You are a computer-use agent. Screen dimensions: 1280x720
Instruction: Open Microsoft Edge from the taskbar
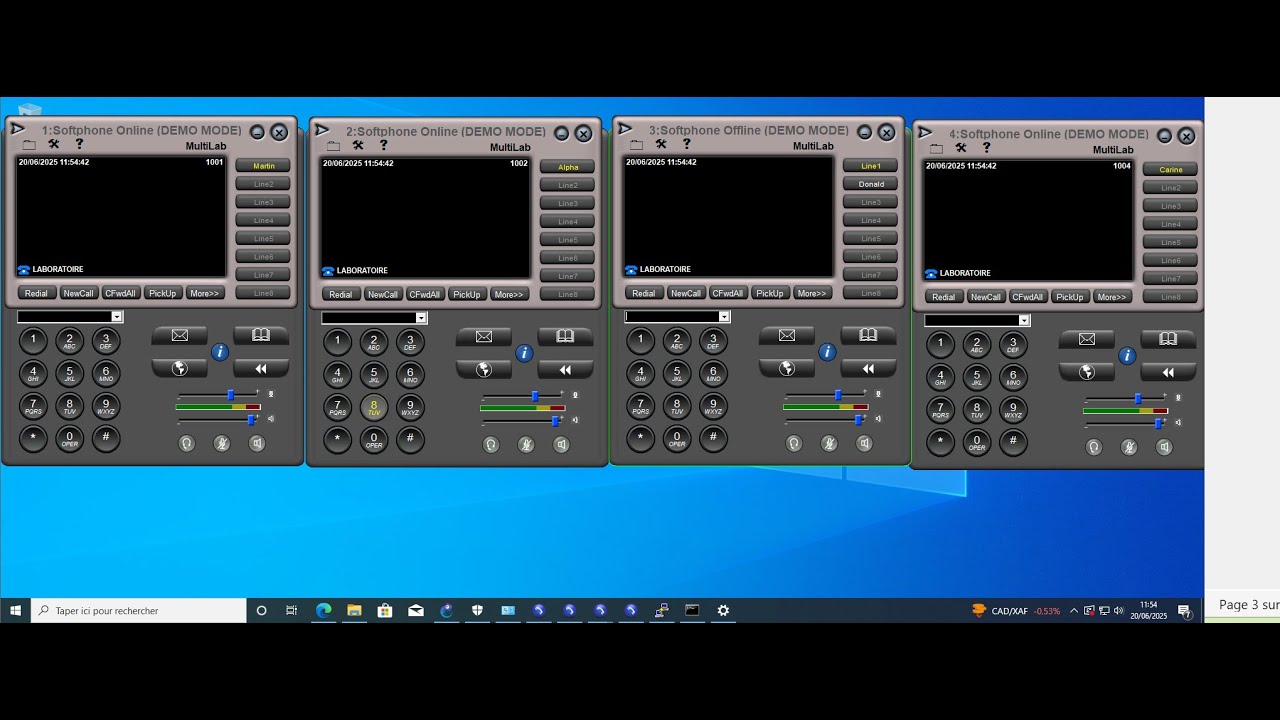[323, 610]
